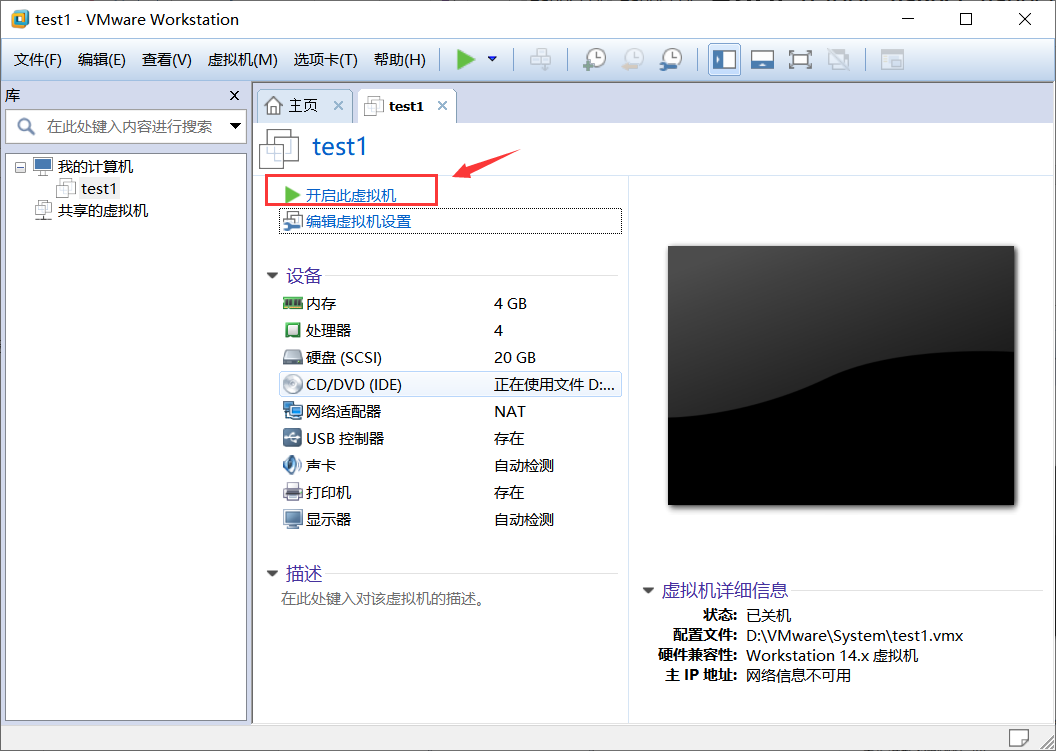1056x751 pixels.
Task: Select 共享的虚拟机 in the library
Action: point(102,211)
